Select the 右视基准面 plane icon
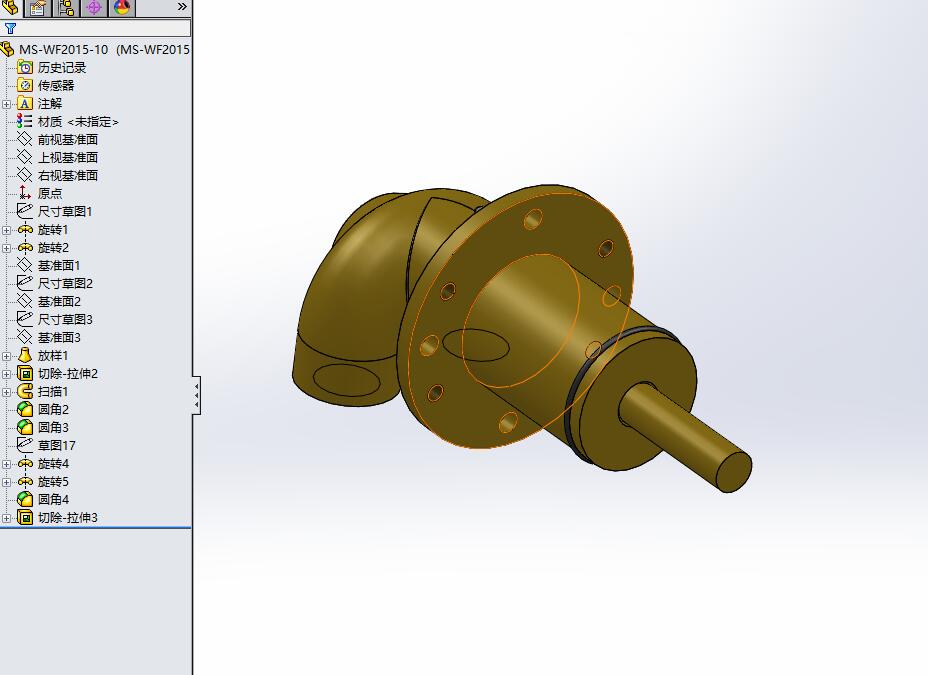 click(25, 175)
